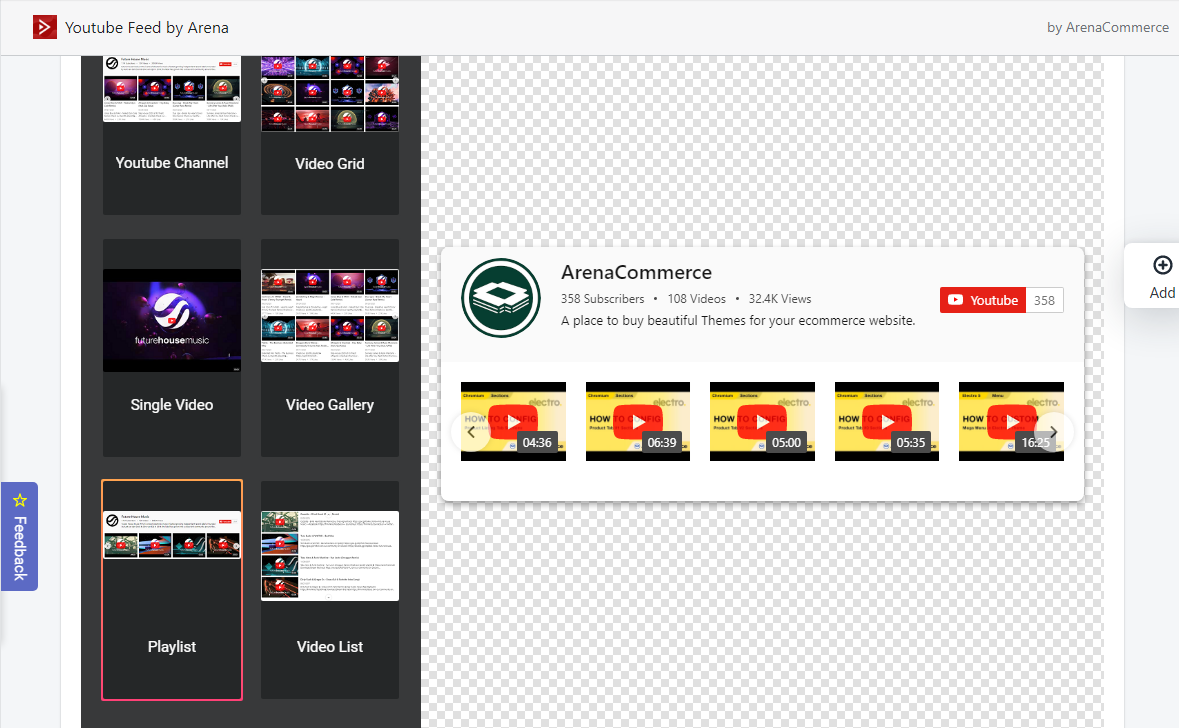The height and width of the screenshot is (728, 1179).
Task: Select the Video Grid template card
Action: click(330, 135)
